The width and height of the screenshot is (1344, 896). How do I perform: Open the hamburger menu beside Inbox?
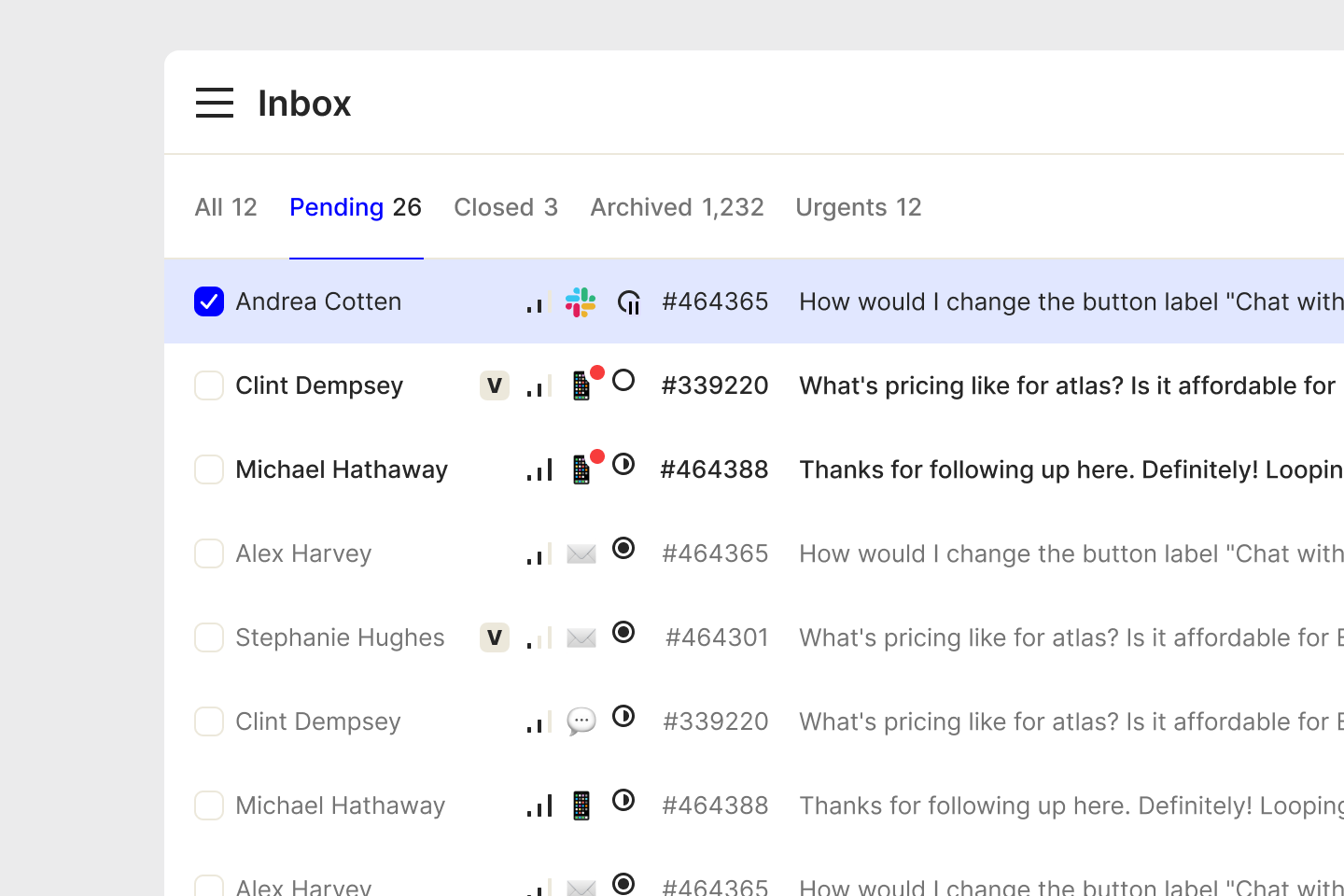point(215,103)
